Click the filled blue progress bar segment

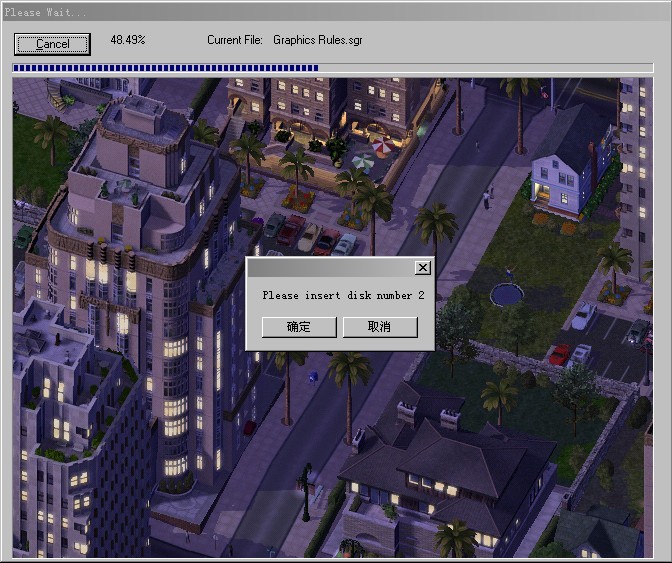coord(165,68)
